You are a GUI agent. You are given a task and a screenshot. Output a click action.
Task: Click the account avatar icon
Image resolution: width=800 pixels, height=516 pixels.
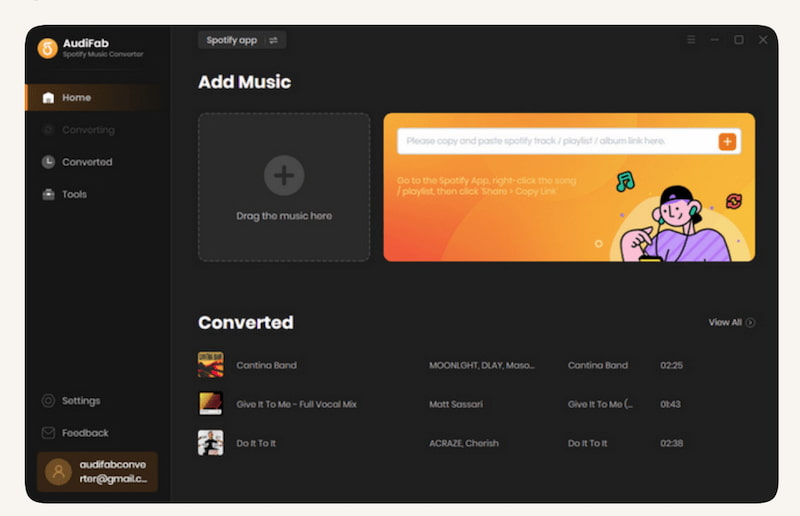click(58, 472)
